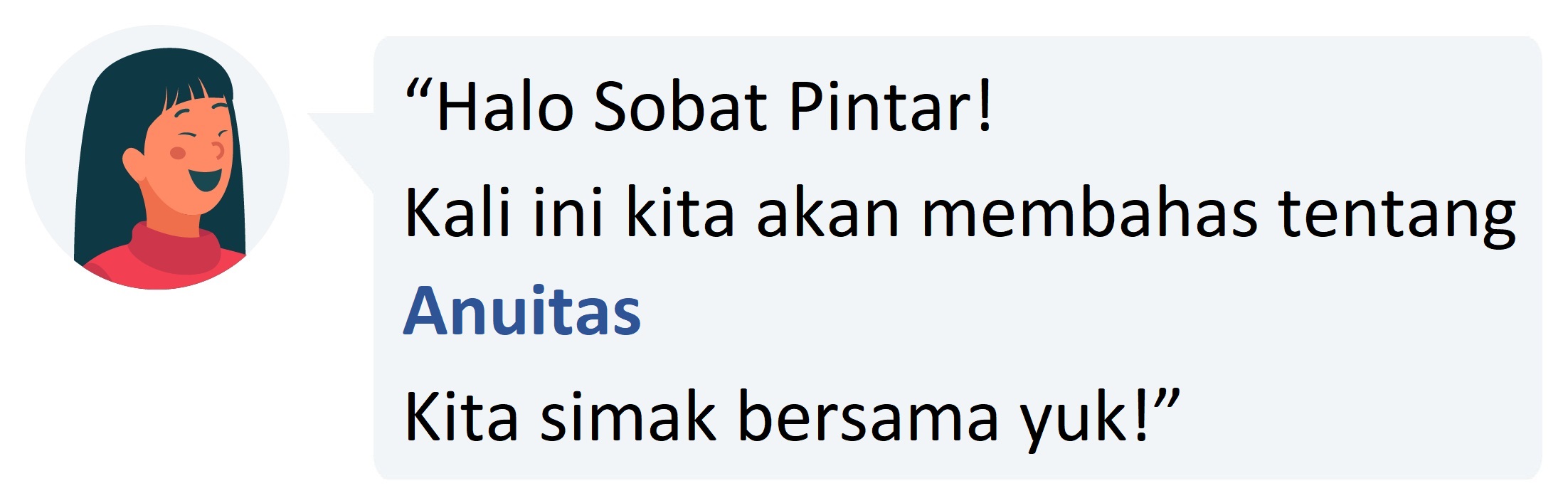This screenshot has width=1568, height=498.
Task: Click the word akan
Action: pyautogui.click(x=828, y=213)
